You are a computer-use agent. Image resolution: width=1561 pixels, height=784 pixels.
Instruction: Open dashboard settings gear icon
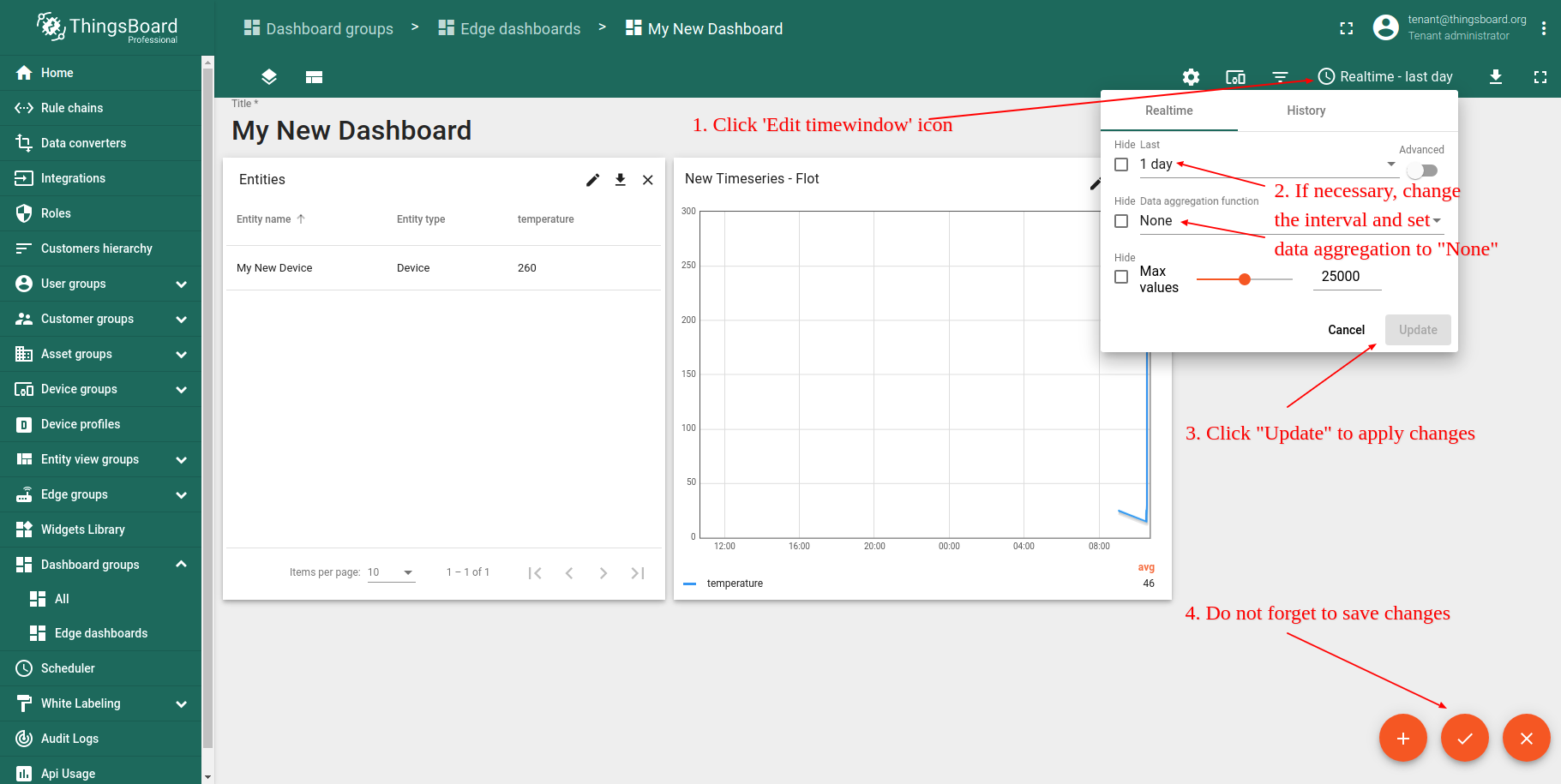[1191, 77]
